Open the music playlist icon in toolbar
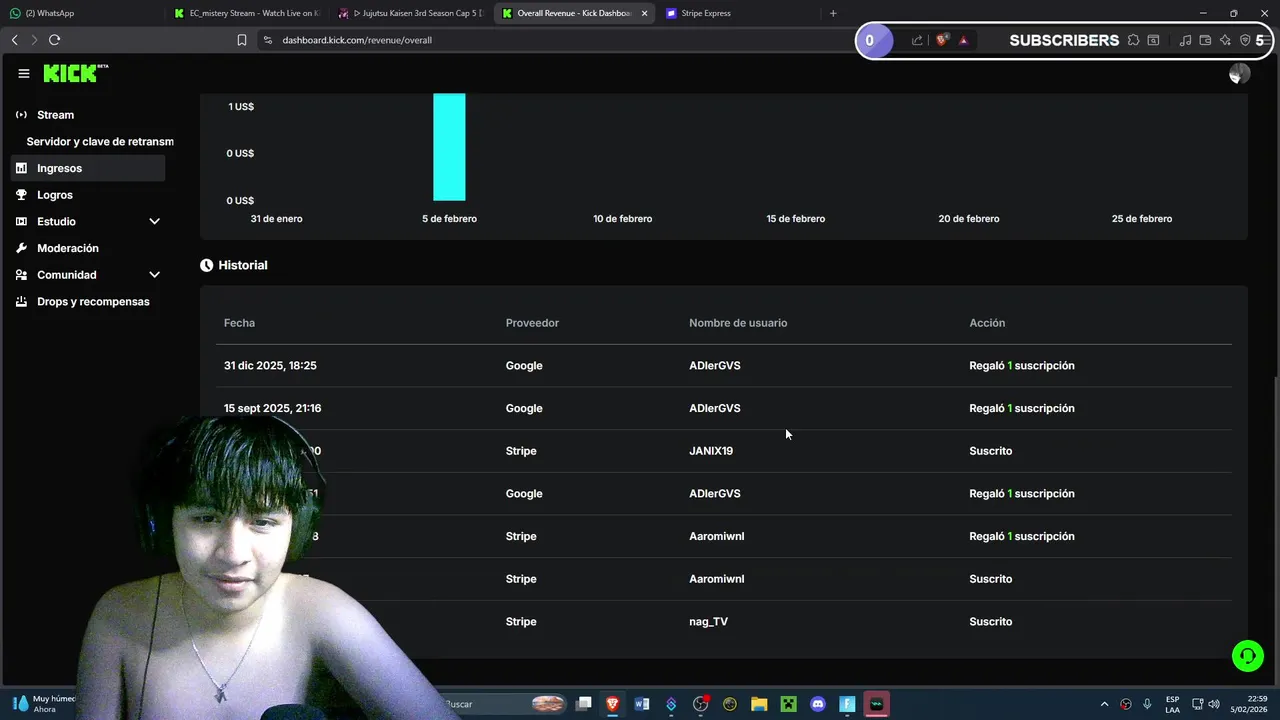1280x720 pixels. (1185, 40)
